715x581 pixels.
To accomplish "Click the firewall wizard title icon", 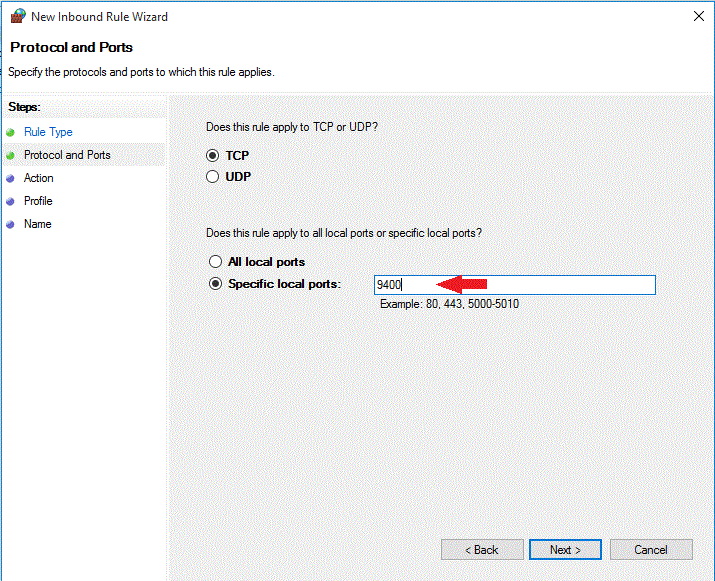I will 18,16.
